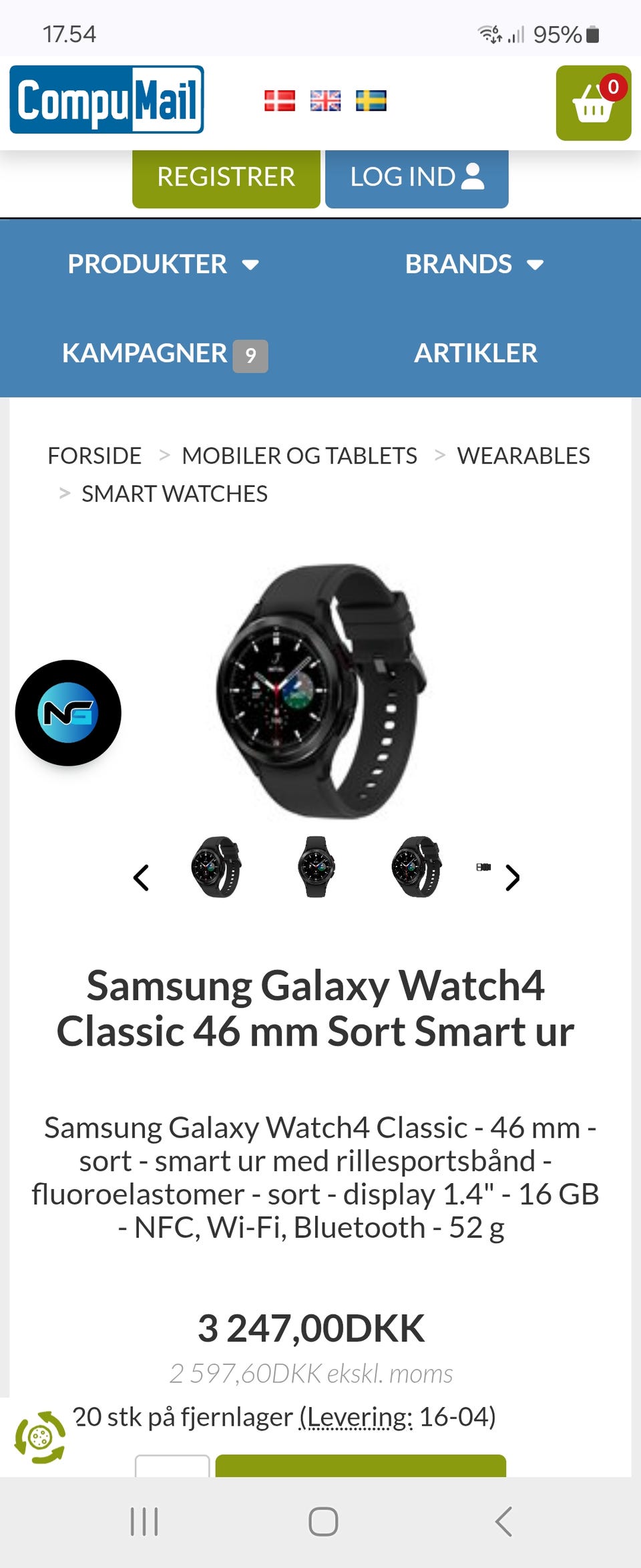Tap the Android back navigation button

click(503, 1521)
